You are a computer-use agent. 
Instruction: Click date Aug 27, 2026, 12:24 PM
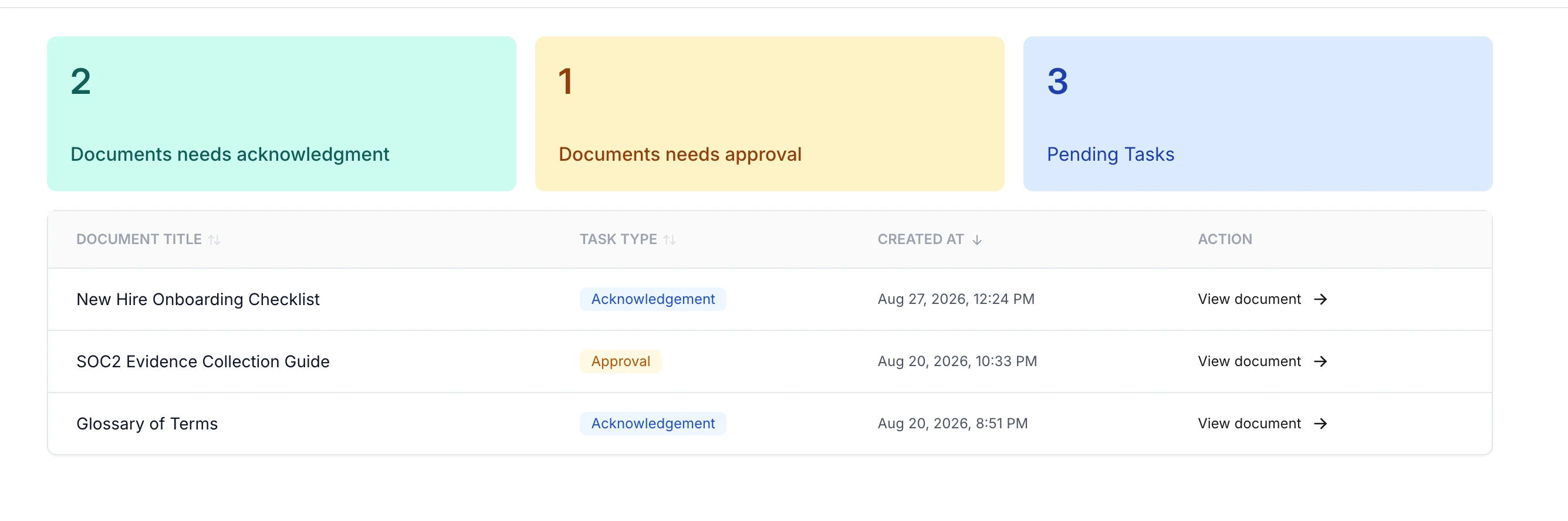956,299
